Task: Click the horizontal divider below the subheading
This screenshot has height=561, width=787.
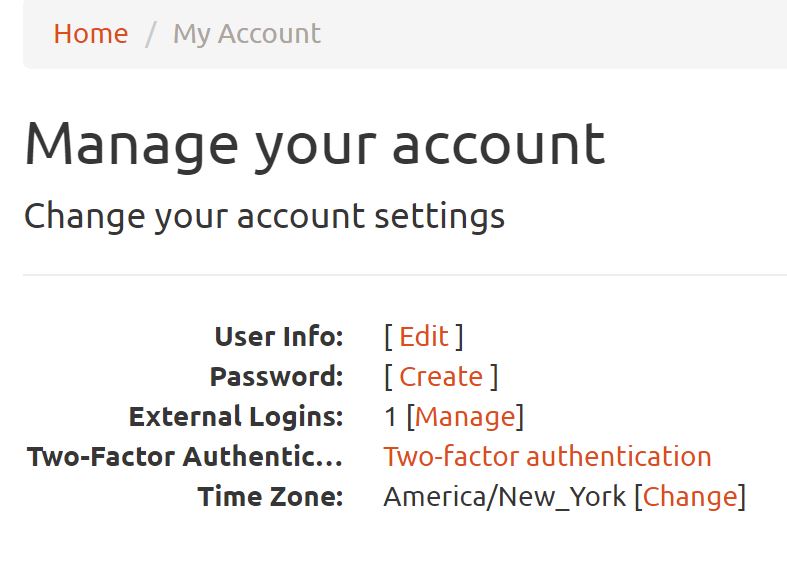Action: (x=405, y=275)
